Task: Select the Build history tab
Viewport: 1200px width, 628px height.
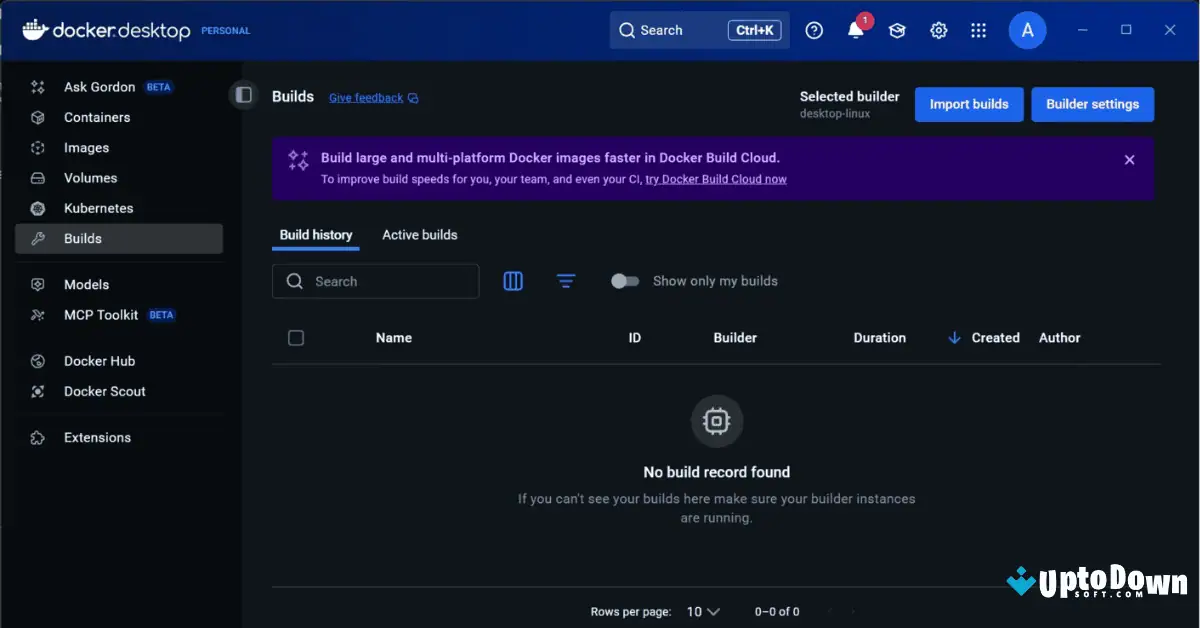Action: click(315, 234)
